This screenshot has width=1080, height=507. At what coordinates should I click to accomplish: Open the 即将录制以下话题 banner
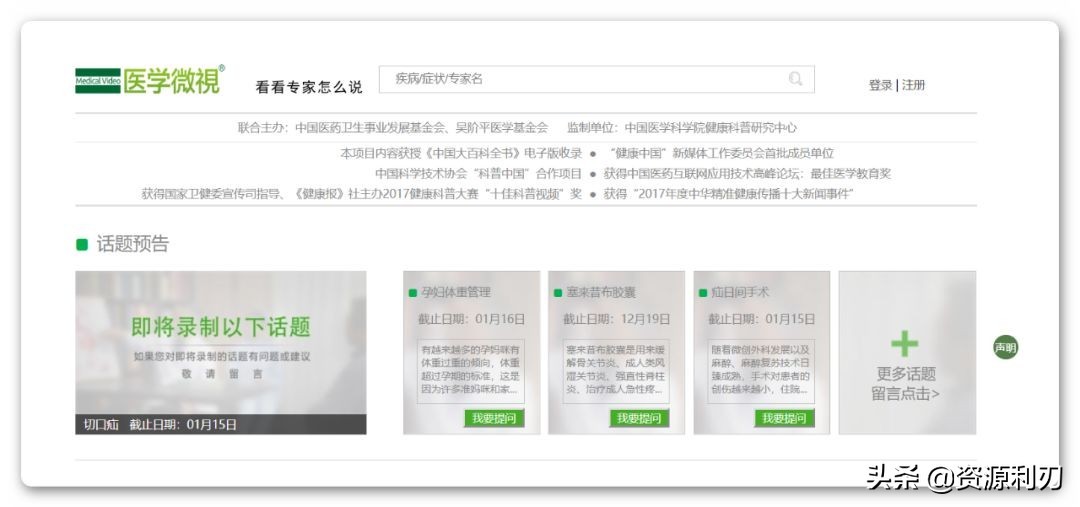[221, 342]
